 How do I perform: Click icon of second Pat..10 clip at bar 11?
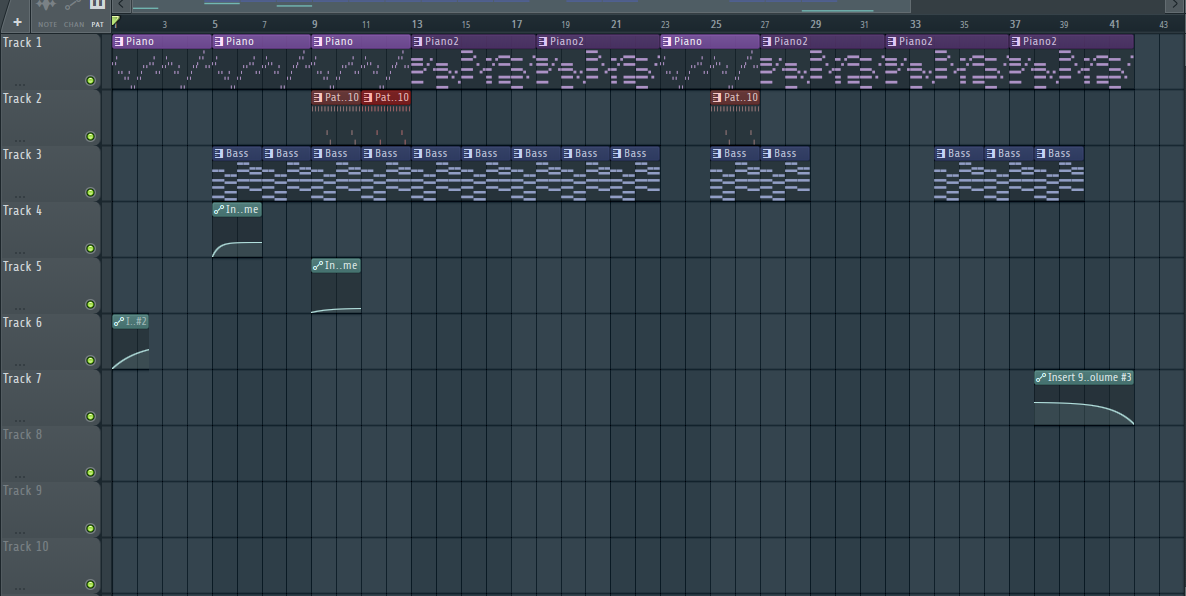pos(368,98)
